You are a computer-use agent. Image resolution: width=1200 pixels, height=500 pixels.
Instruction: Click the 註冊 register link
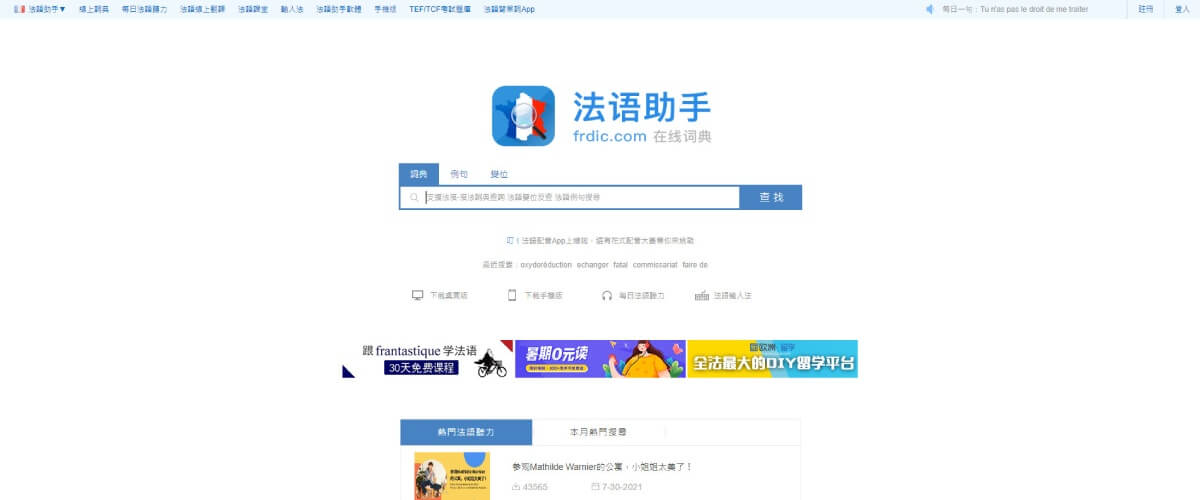1145,9
